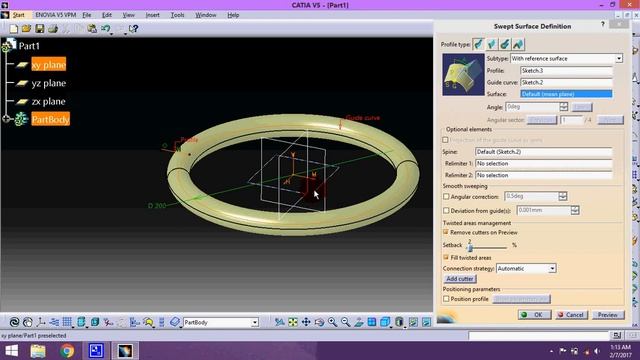
Task: Activate the Pan view icon
Action: [x=306, y=322]
